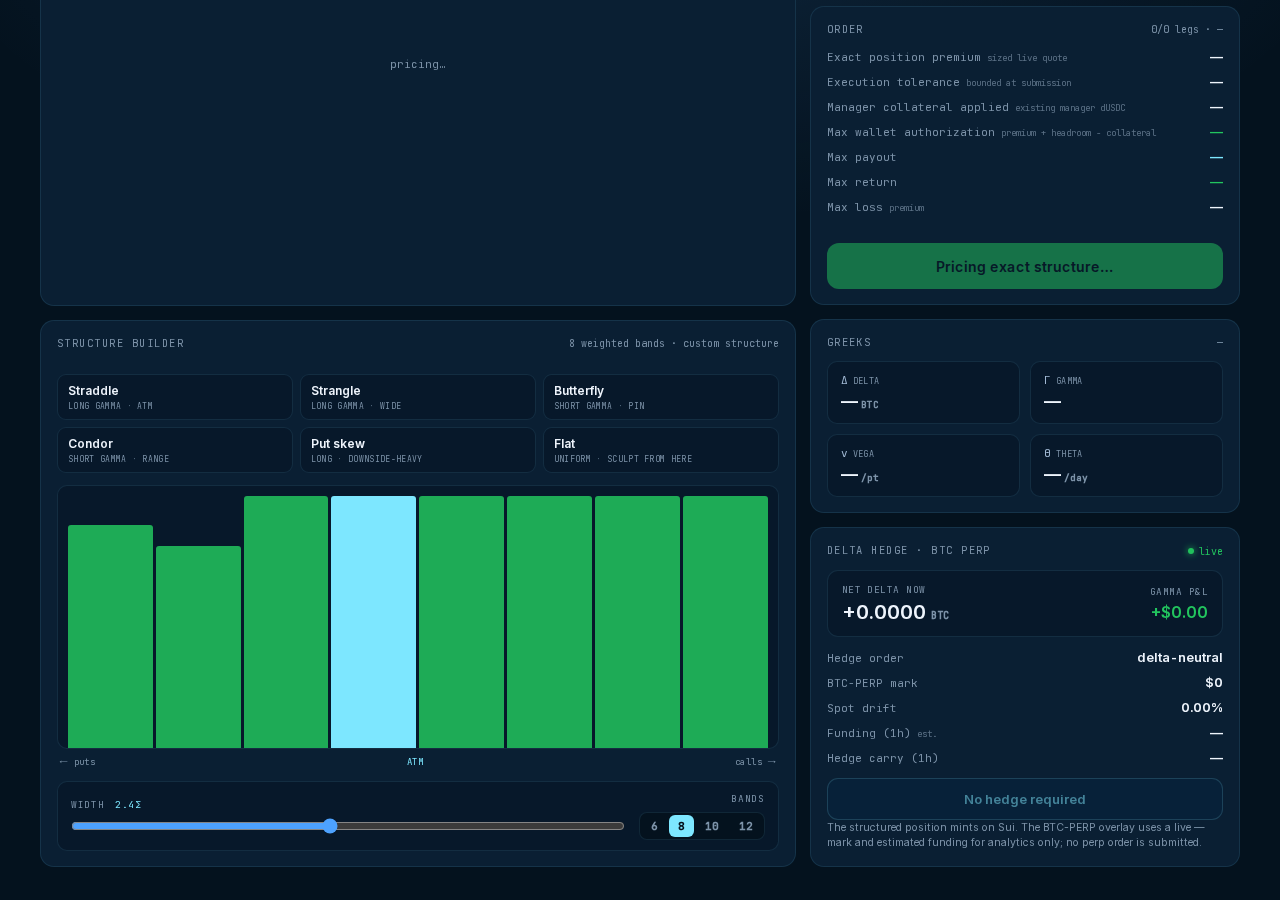Click the "+$0.00" gamma P&L value
The image size is (1280, 900).
[1179, 612]
